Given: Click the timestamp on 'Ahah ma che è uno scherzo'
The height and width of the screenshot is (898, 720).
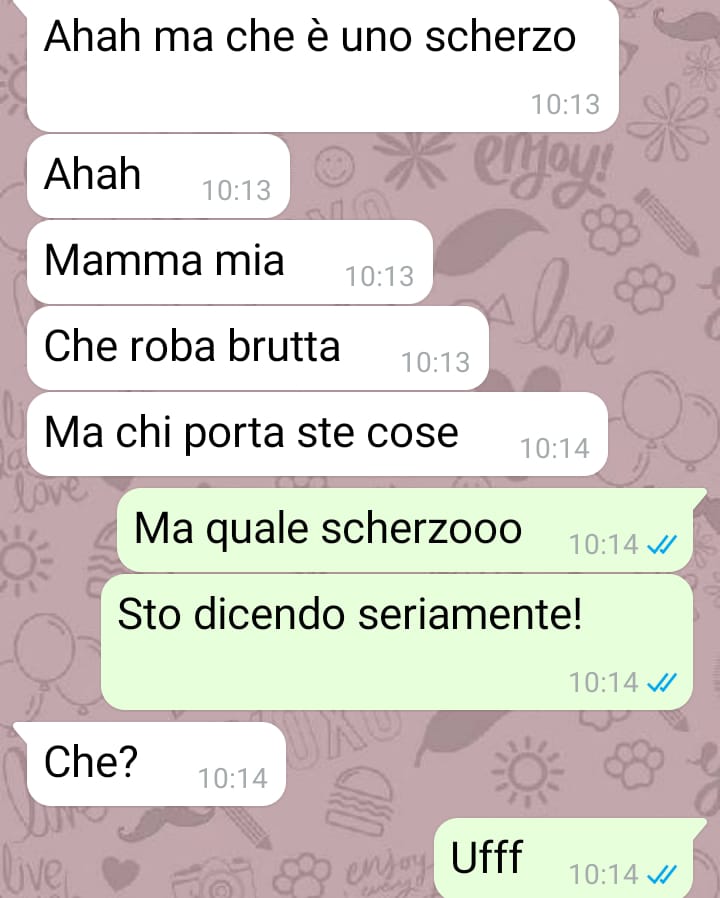Looking at the screenshot, I should click(566, 105).
